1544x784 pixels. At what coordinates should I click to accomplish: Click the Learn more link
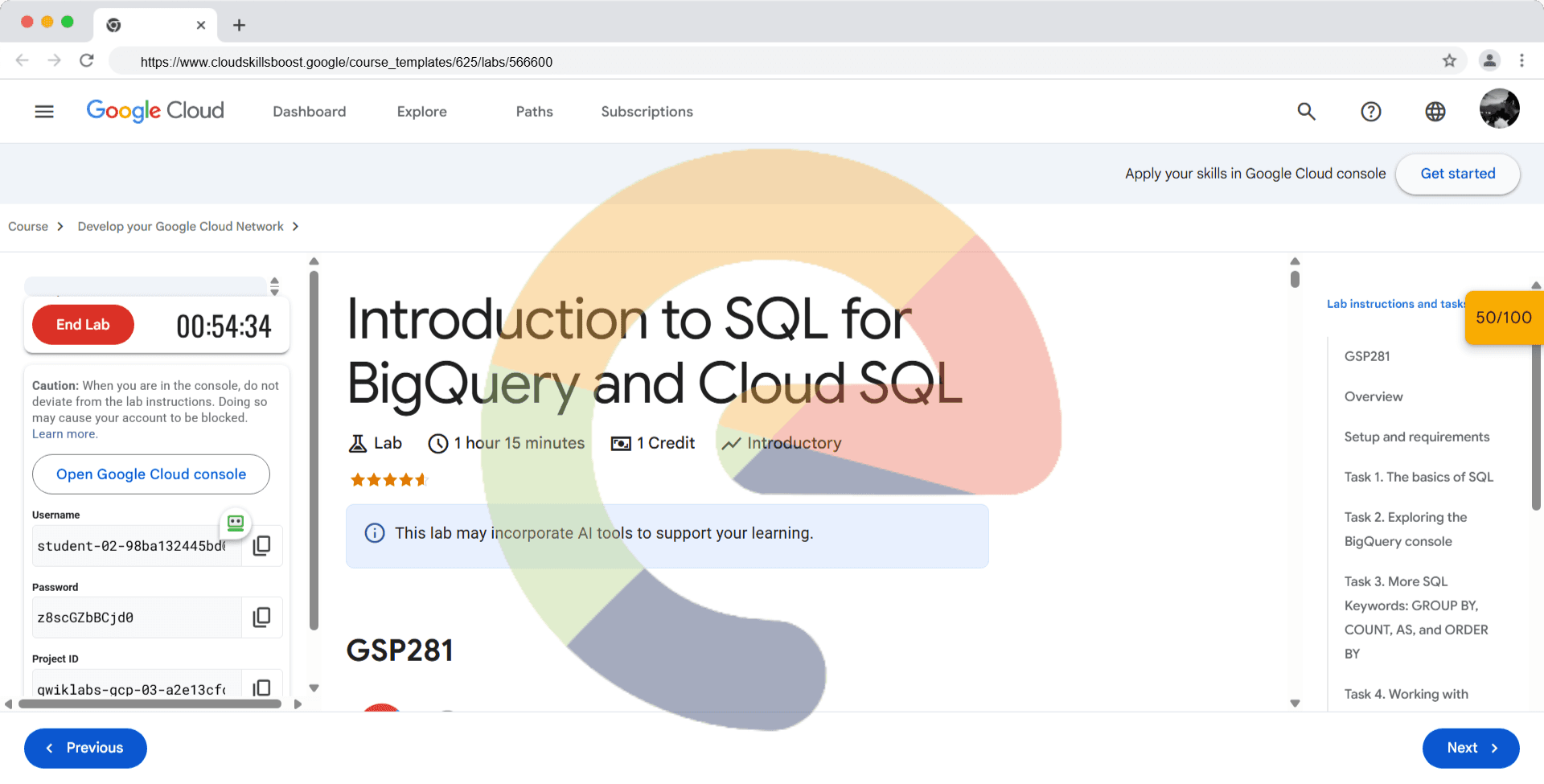[64, 434]
